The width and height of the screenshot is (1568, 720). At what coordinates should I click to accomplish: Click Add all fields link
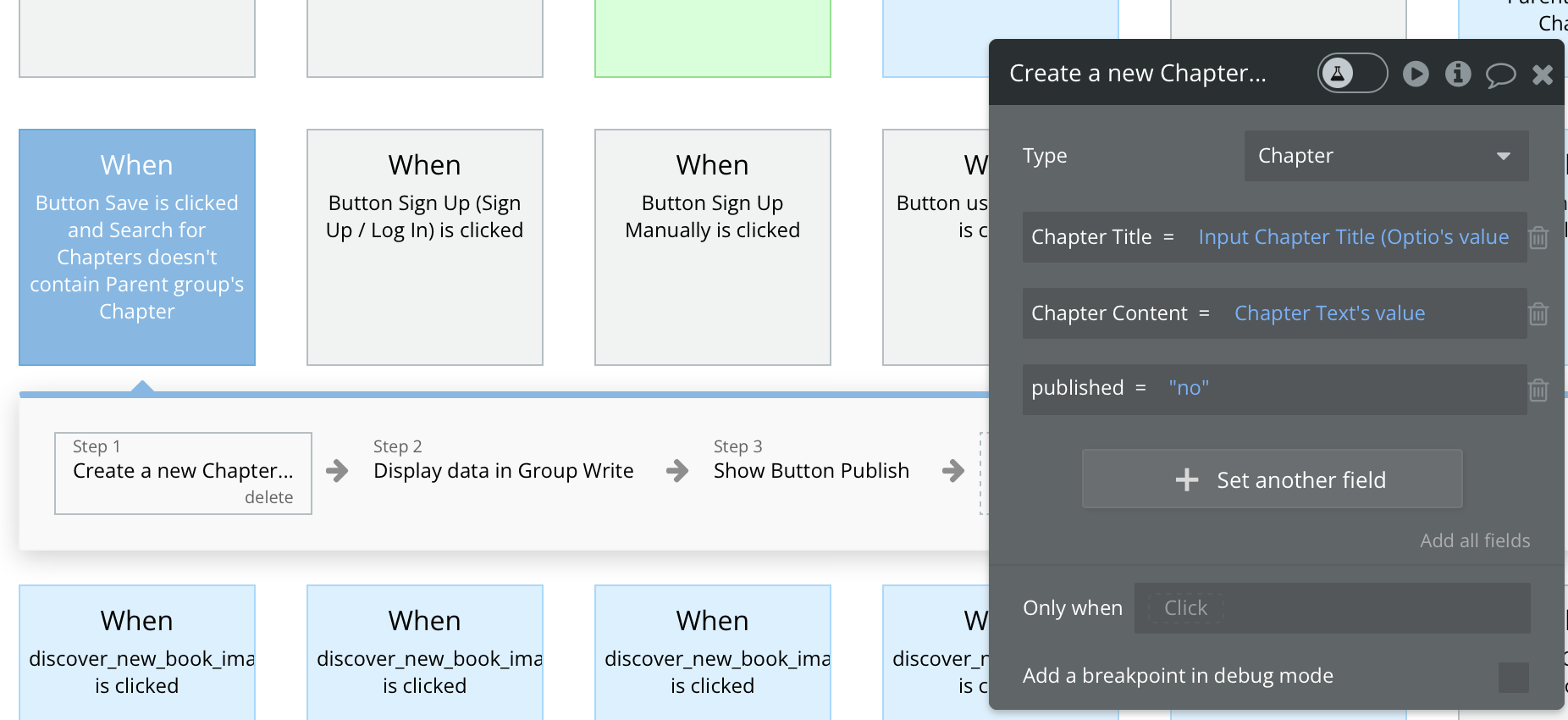point(1475,540)
